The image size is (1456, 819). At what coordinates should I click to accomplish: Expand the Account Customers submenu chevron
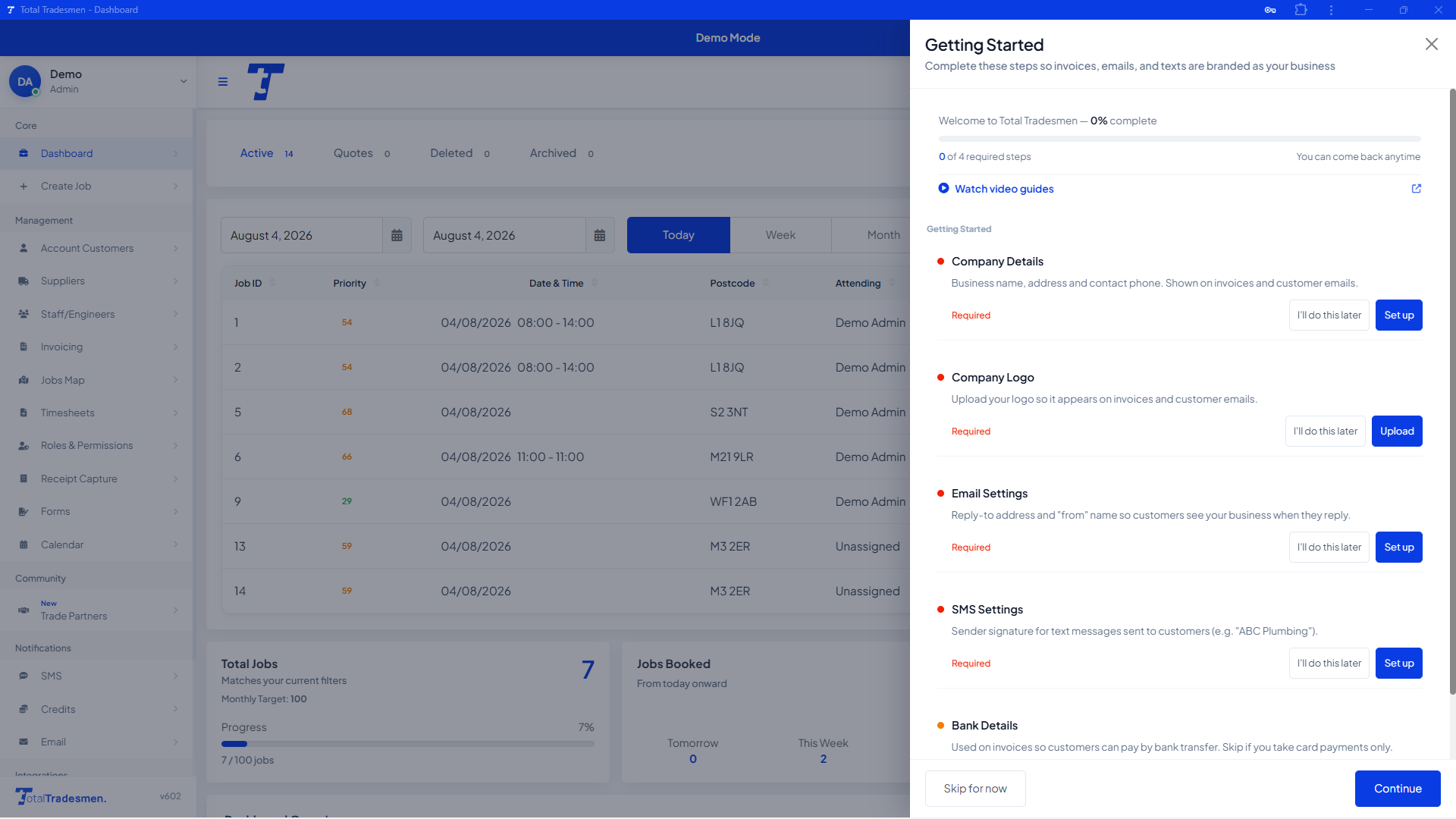click(x=175, y=248)
